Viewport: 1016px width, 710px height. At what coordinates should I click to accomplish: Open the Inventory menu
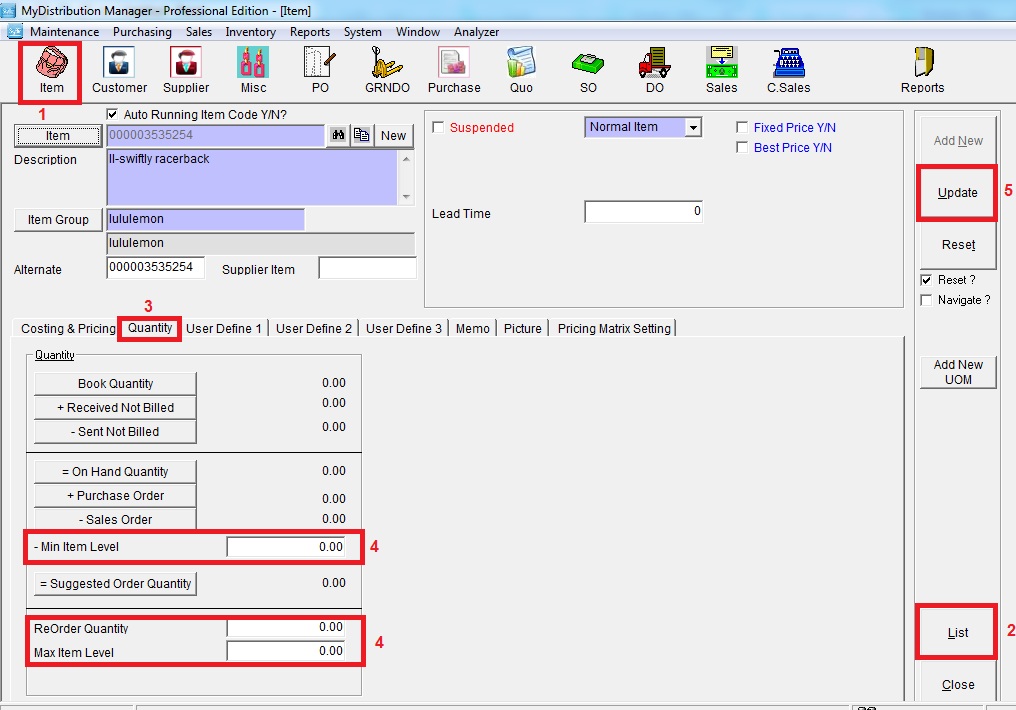pyautogui.click(x=250, y=32)
